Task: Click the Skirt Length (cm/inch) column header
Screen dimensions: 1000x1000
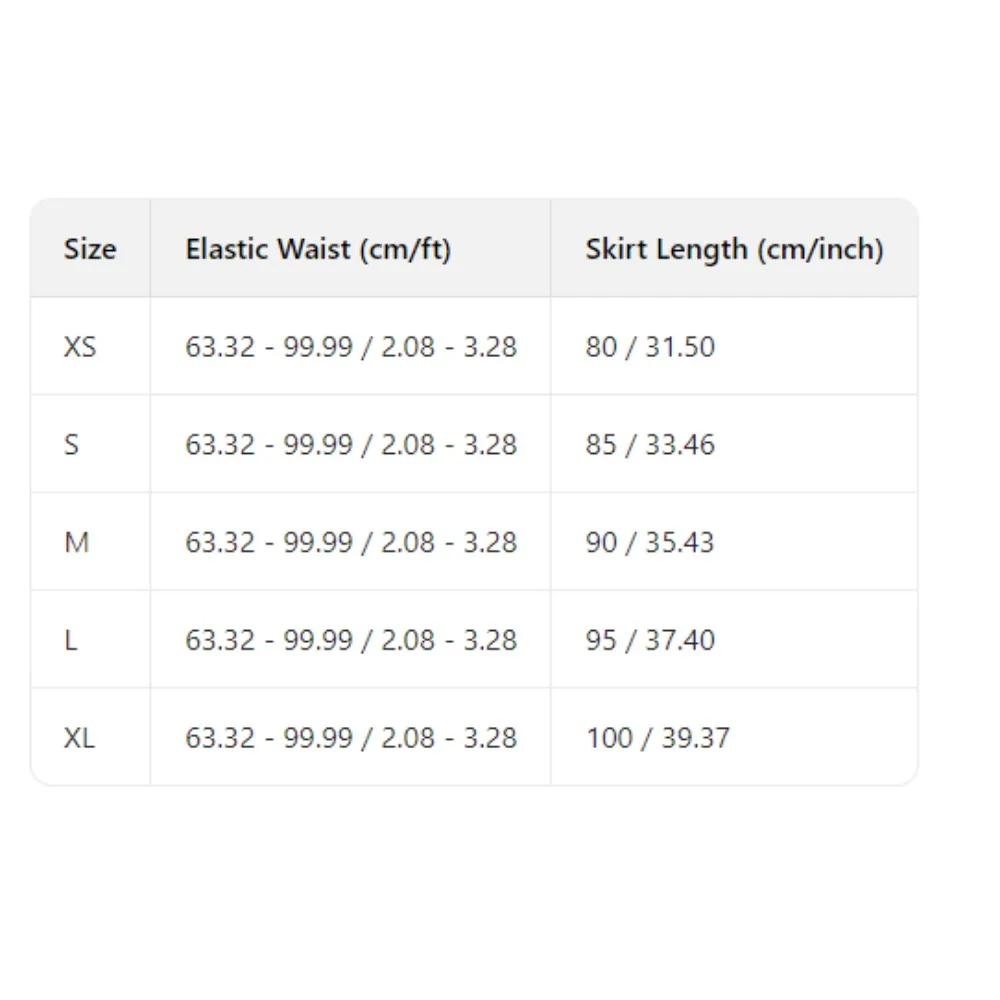Action: click(734, 249)
